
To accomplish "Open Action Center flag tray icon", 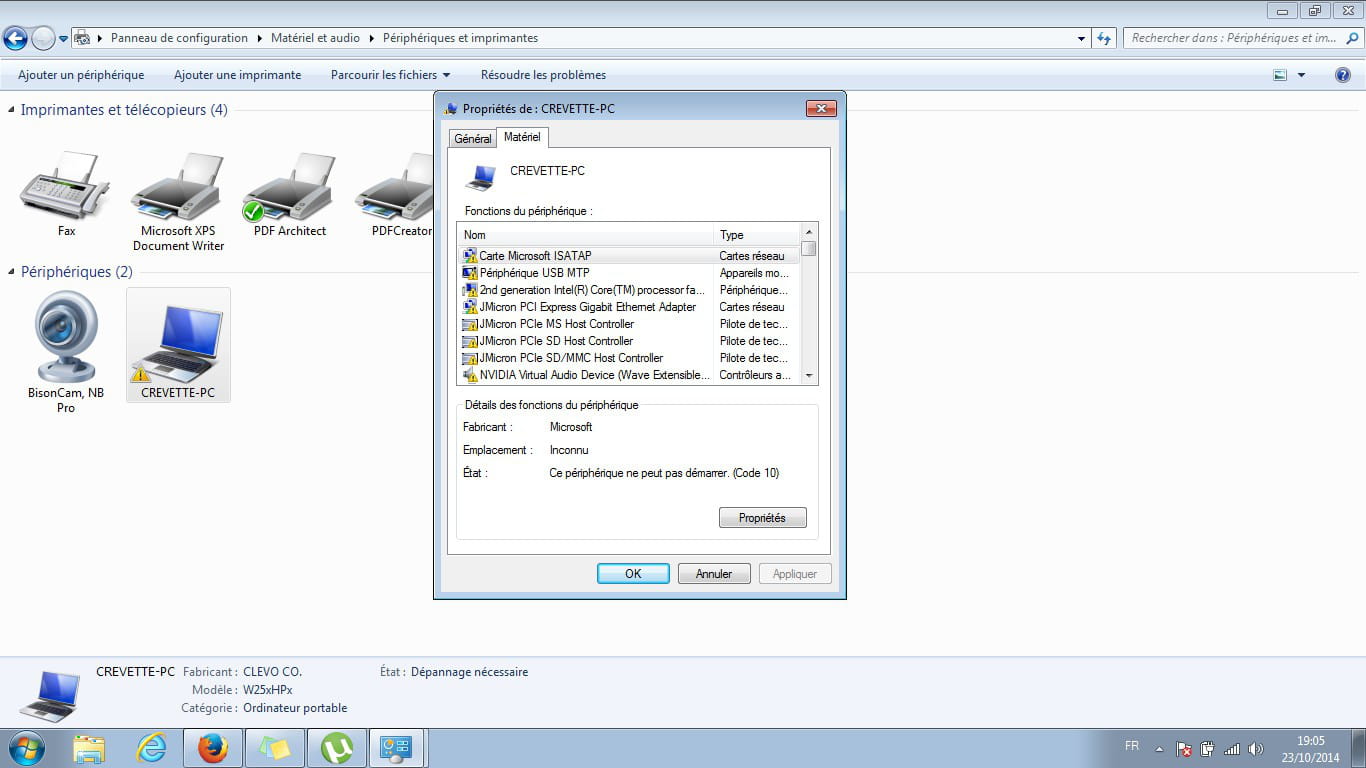I will 1183,748.
